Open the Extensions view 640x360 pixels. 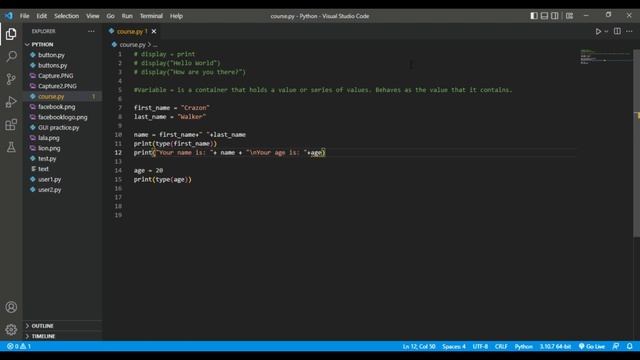coord(11,124)
